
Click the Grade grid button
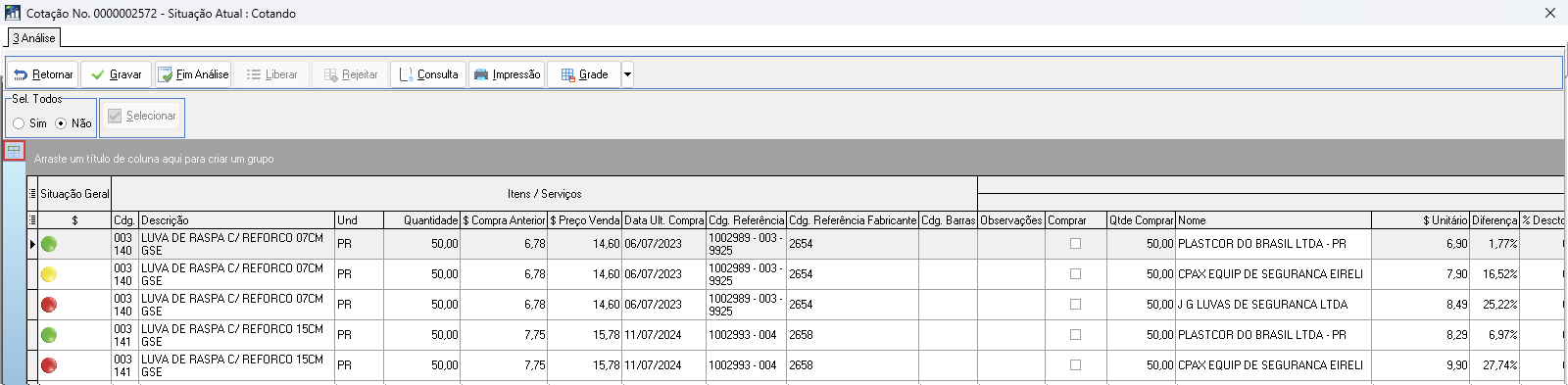tap(584, 74)
